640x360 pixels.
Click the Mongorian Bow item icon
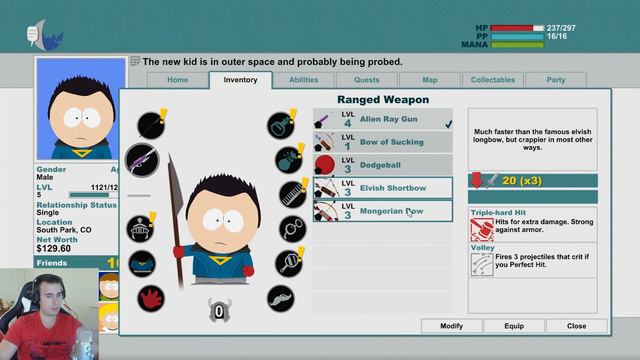[326, 211]
